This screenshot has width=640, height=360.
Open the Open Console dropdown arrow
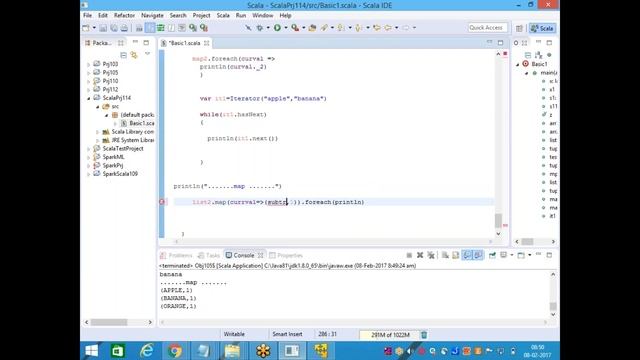tap(529, 255)
